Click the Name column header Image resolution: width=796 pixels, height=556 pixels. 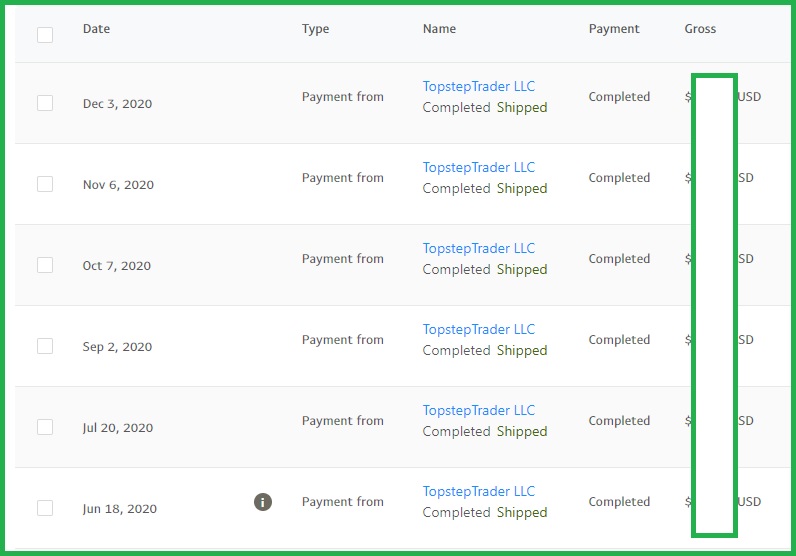pos(439,29)
